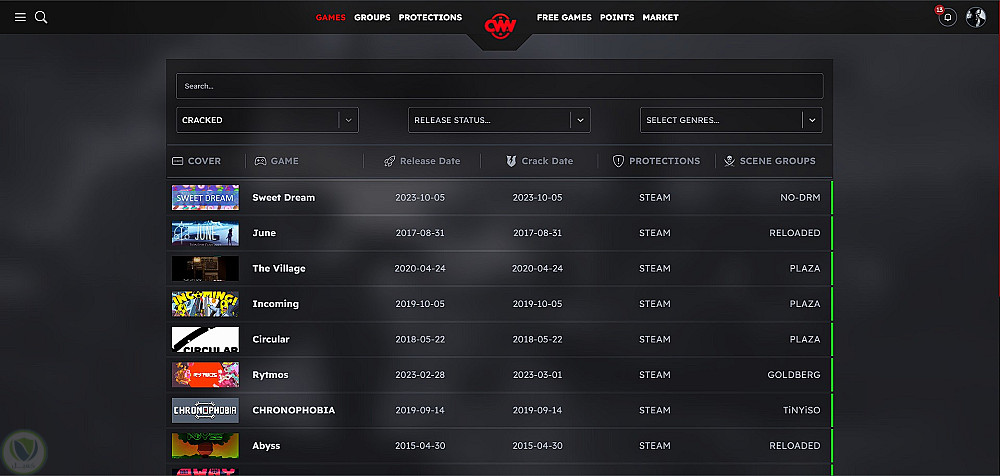Click STEAM protection in Incoming row
Screen dimensions: 1000x476
click(x=655, y=304)
